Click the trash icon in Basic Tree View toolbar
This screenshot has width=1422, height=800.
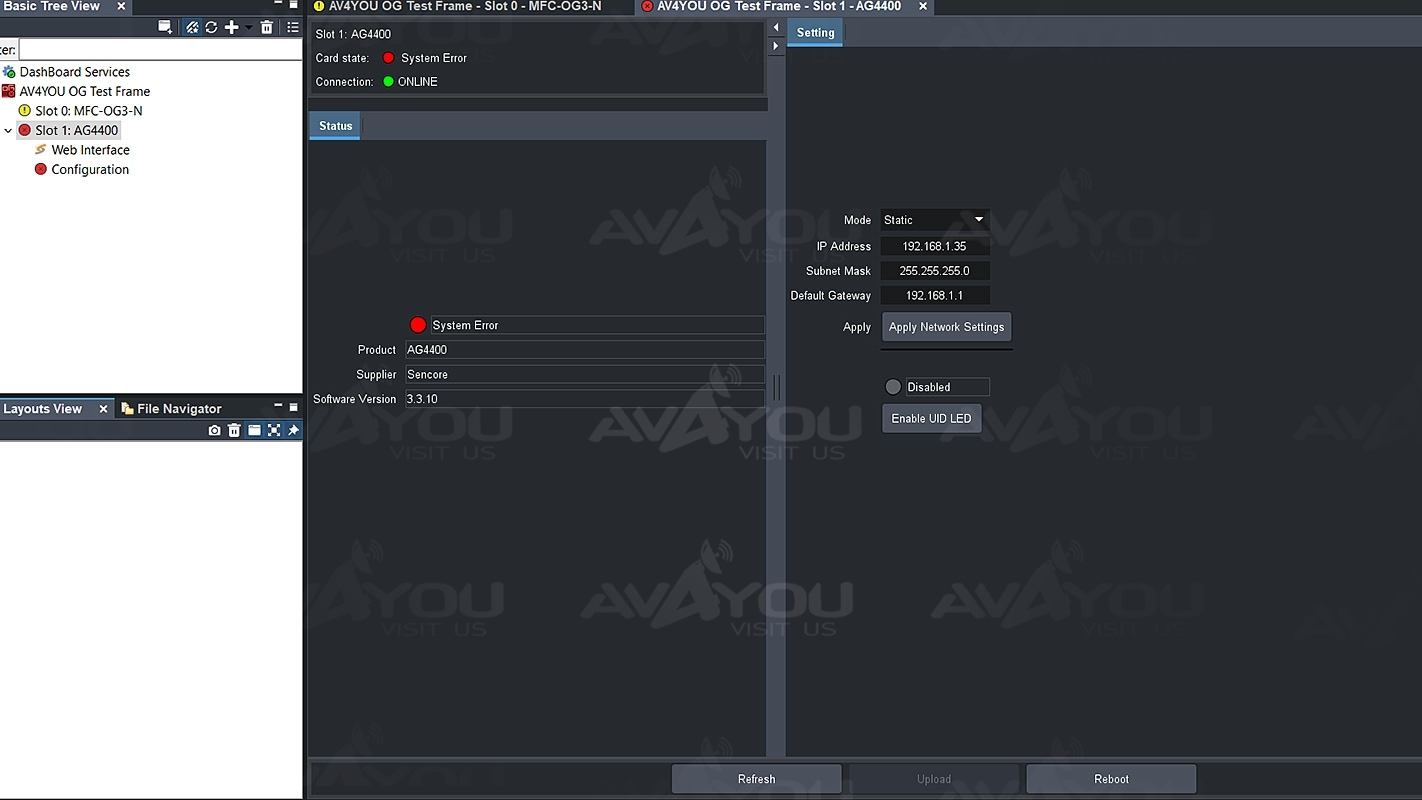pos(267,27)
